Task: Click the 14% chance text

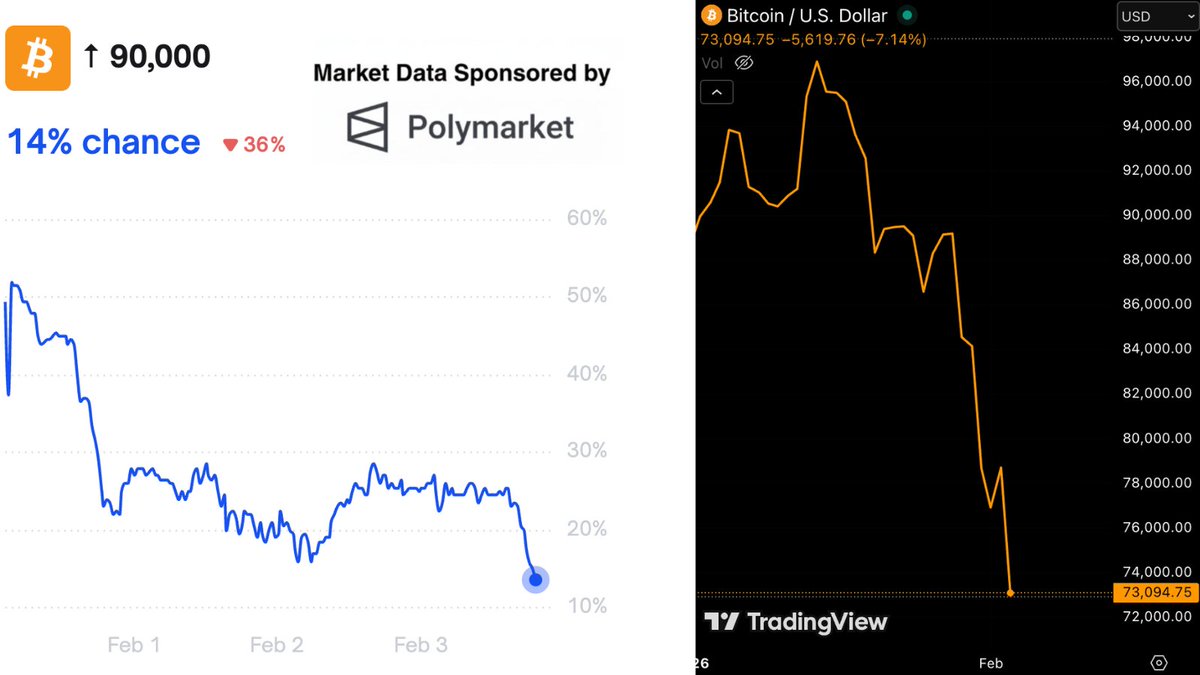Action: [x=104, y=142]
